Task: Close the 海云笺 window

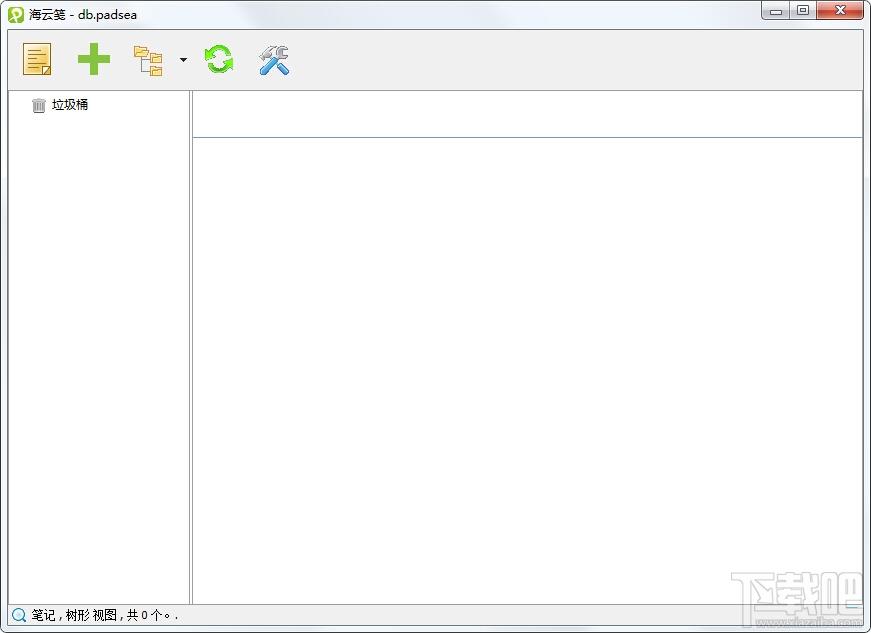Action: (x=840, y=11)
